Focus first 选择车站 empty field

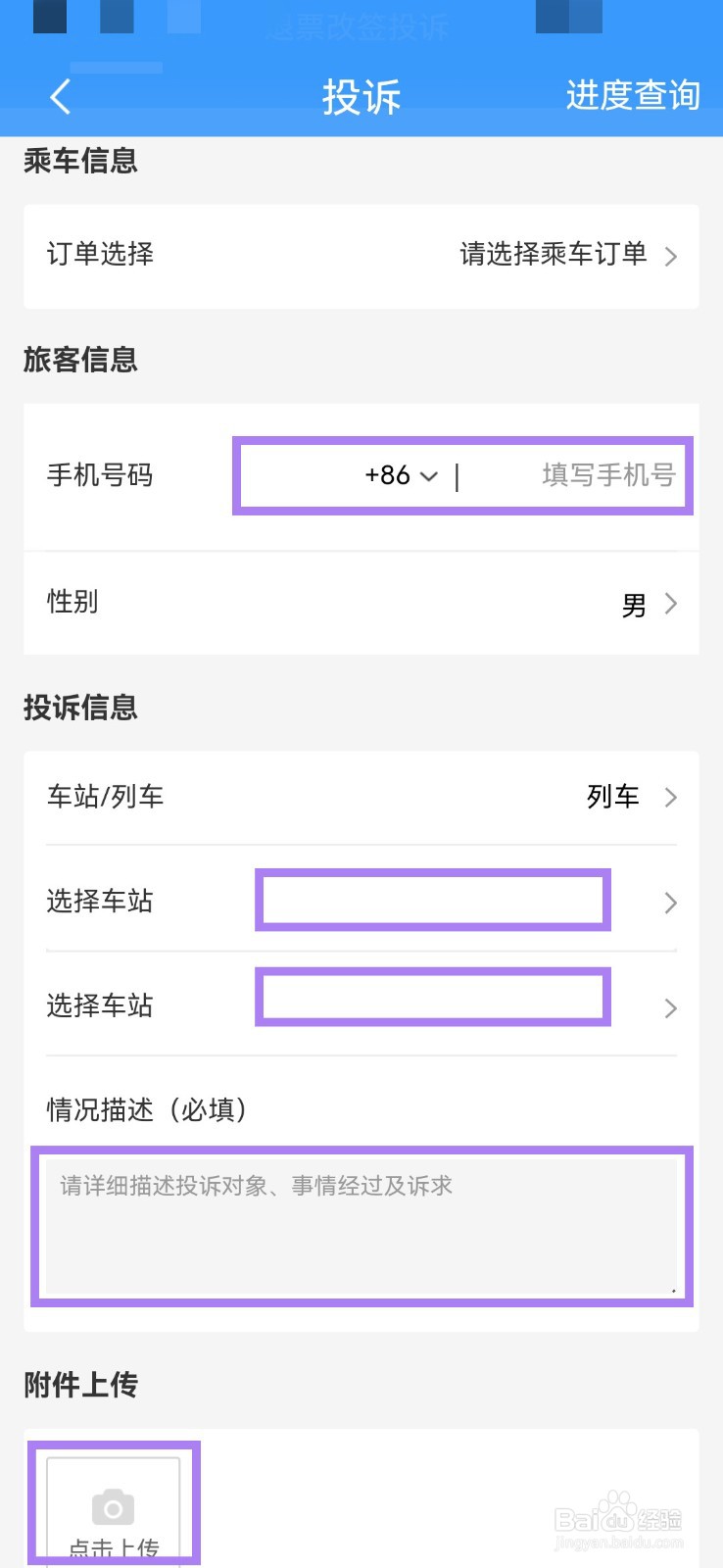[433, 900]
